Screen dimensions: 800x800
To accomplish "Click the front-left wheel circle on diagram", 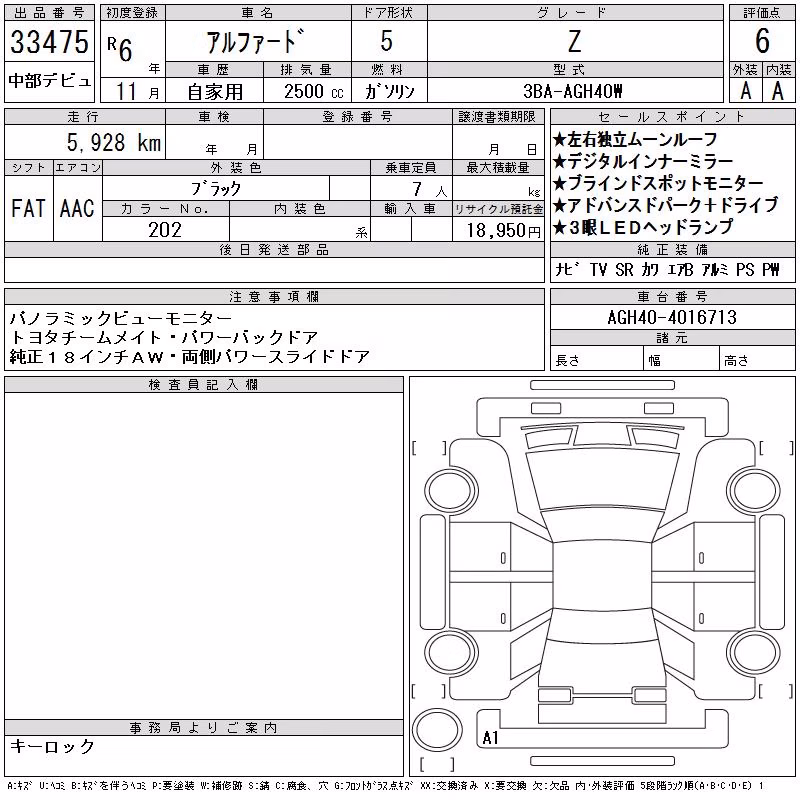I will (x=452, y=491).
